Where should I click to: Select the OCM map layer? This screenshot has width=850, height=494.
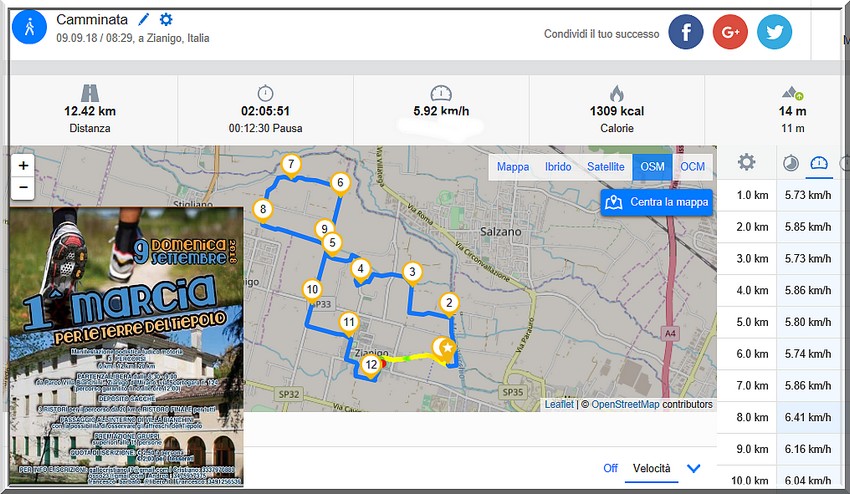692,167
